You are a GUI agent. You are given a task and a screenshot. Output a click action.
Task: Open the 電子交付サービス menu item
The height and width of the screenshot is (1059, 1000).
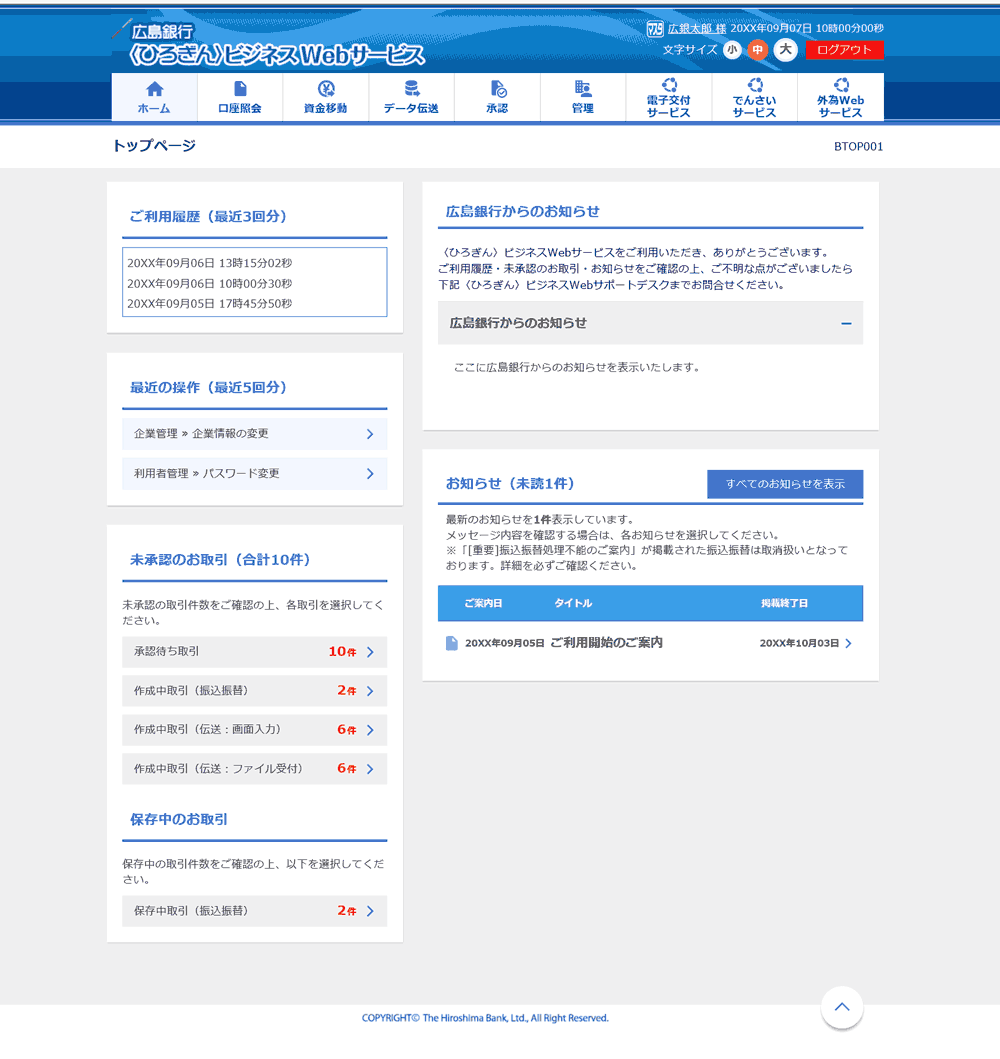669,97
